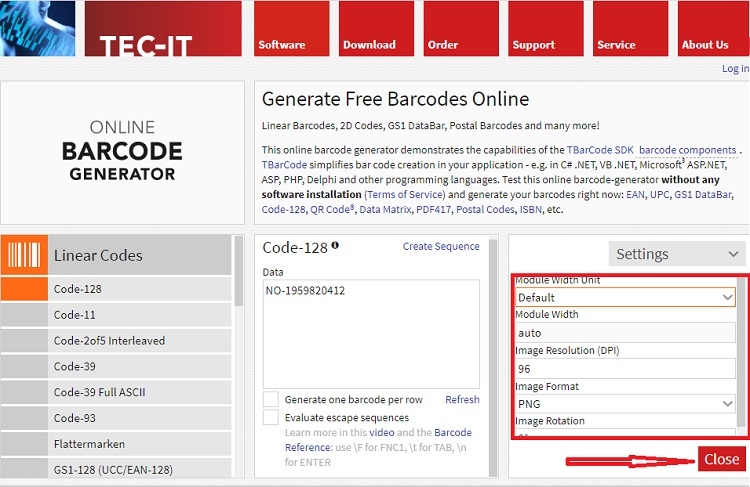Viewport: 750px width, 487px height.
Task: Click inside the Data text area
Action: (371, 334)
